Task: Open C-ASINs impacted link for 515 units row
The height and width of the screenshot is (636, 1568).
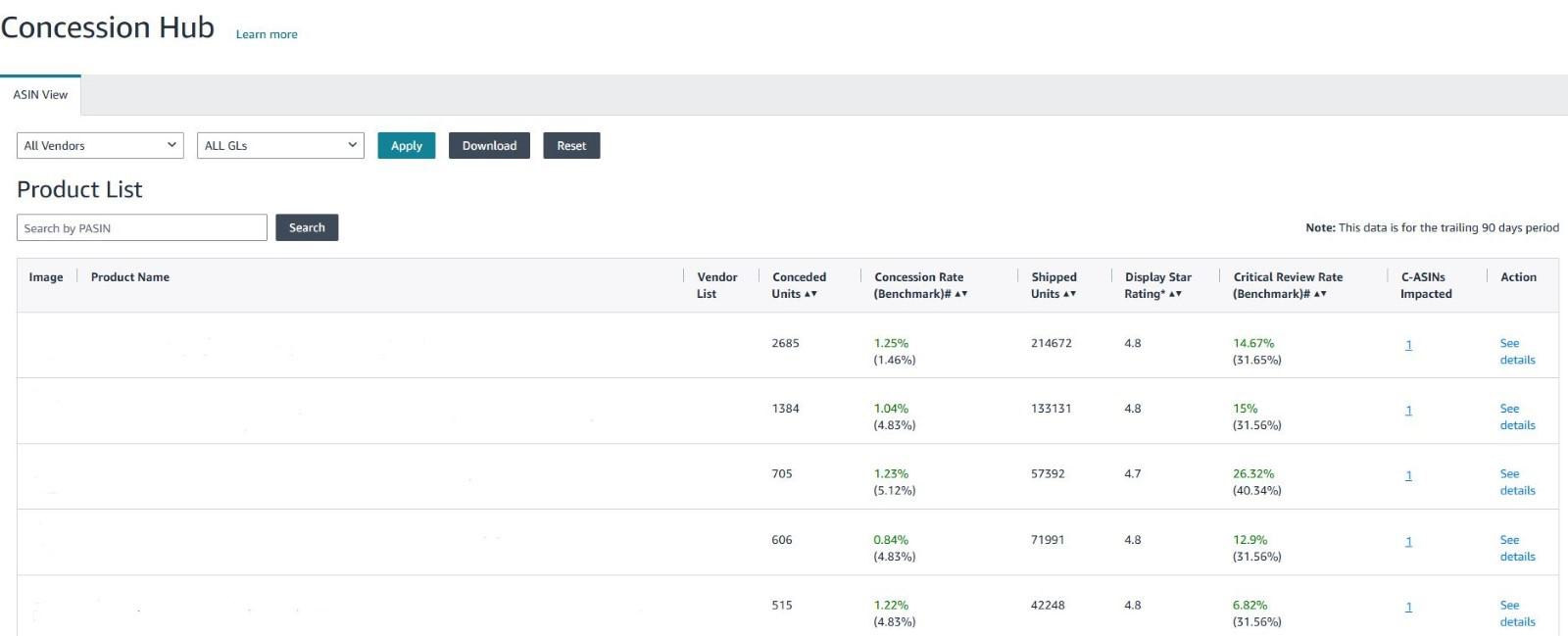Action: coord(1408,608)
